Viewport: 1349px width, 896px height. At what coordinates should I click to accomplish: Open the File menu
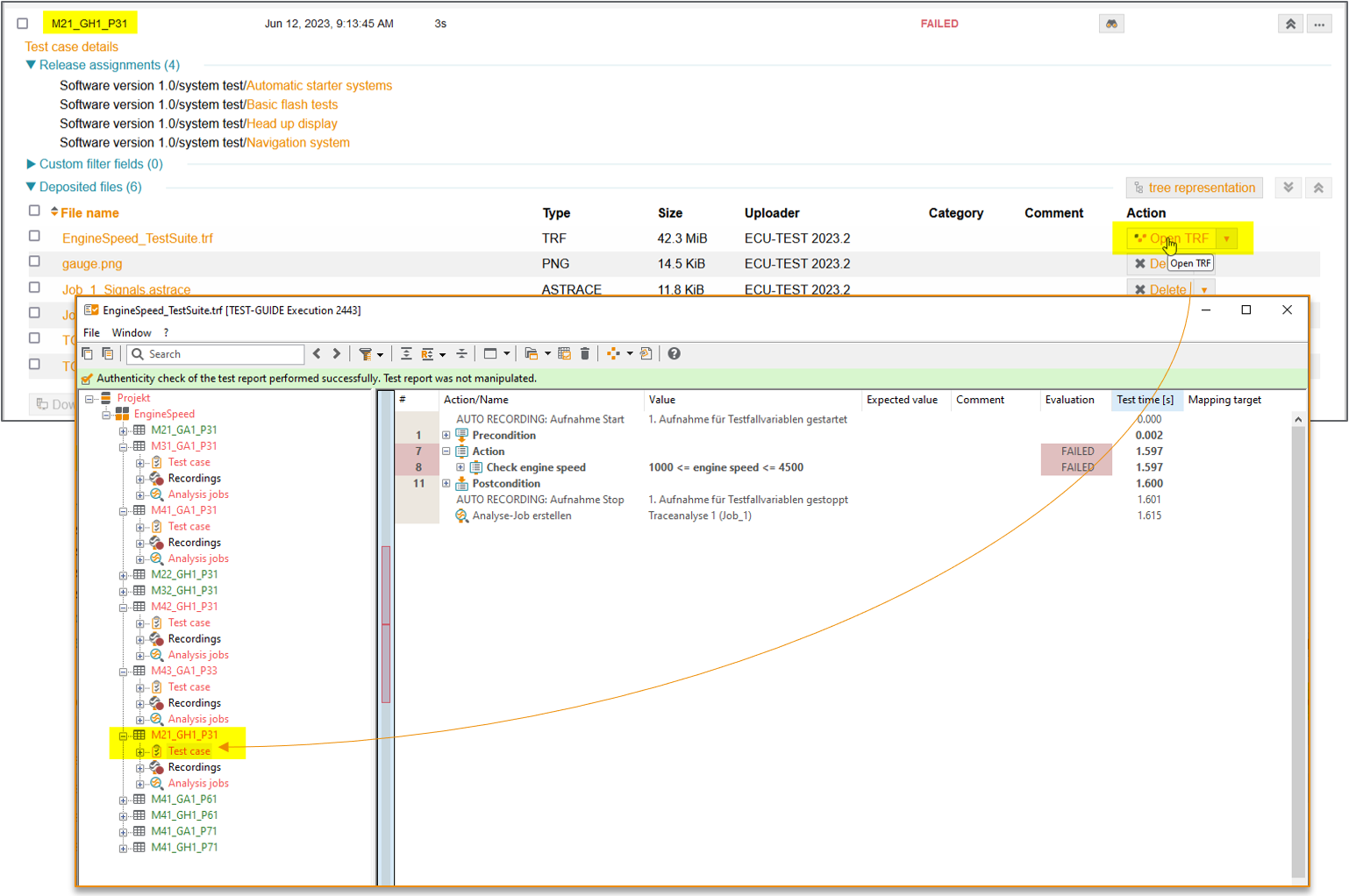point(91,333)
